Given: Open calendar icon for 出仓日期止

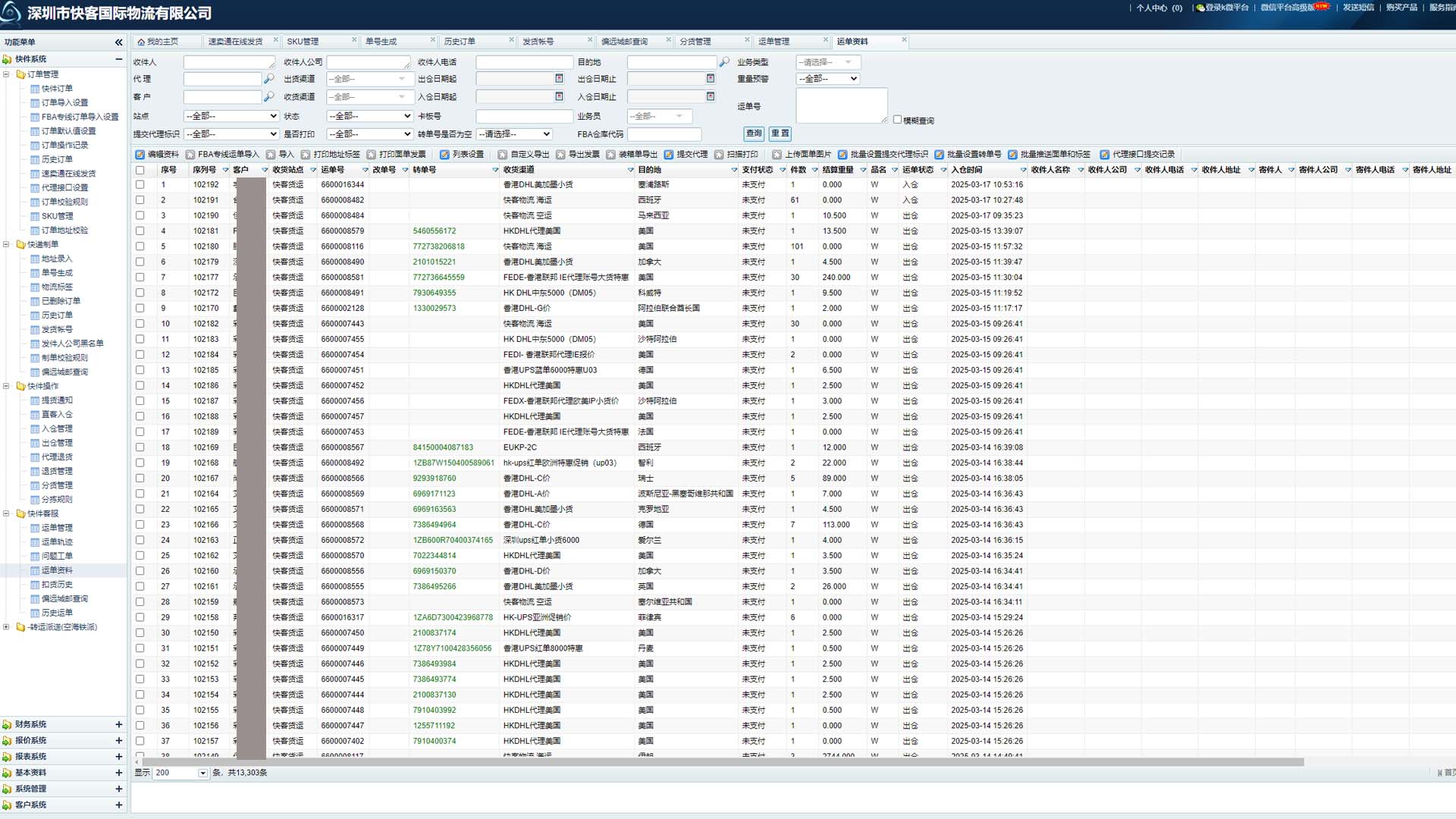Looking at the screenshot, I should [711, 79].
